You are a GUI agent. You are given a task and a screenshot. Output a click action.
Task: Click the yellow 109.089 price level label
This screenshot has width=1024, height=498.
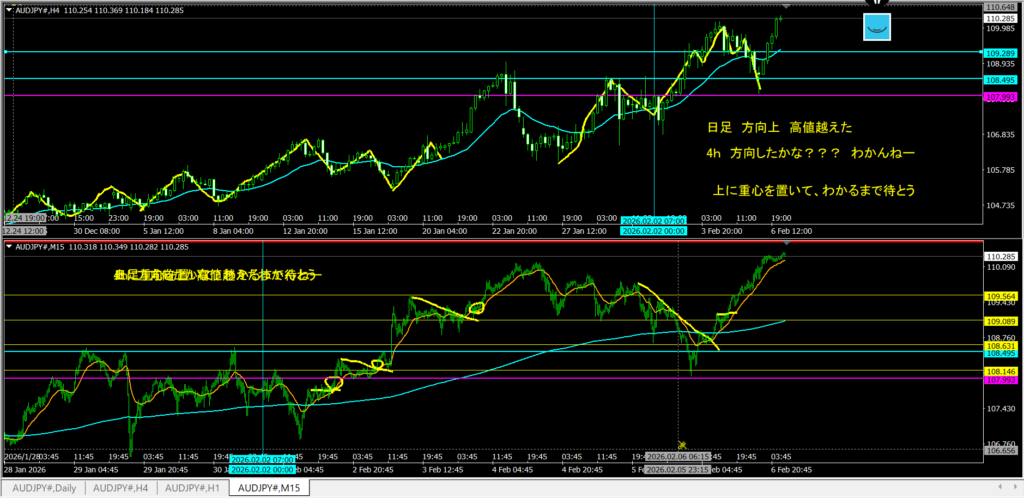(x=1001, y=321)
